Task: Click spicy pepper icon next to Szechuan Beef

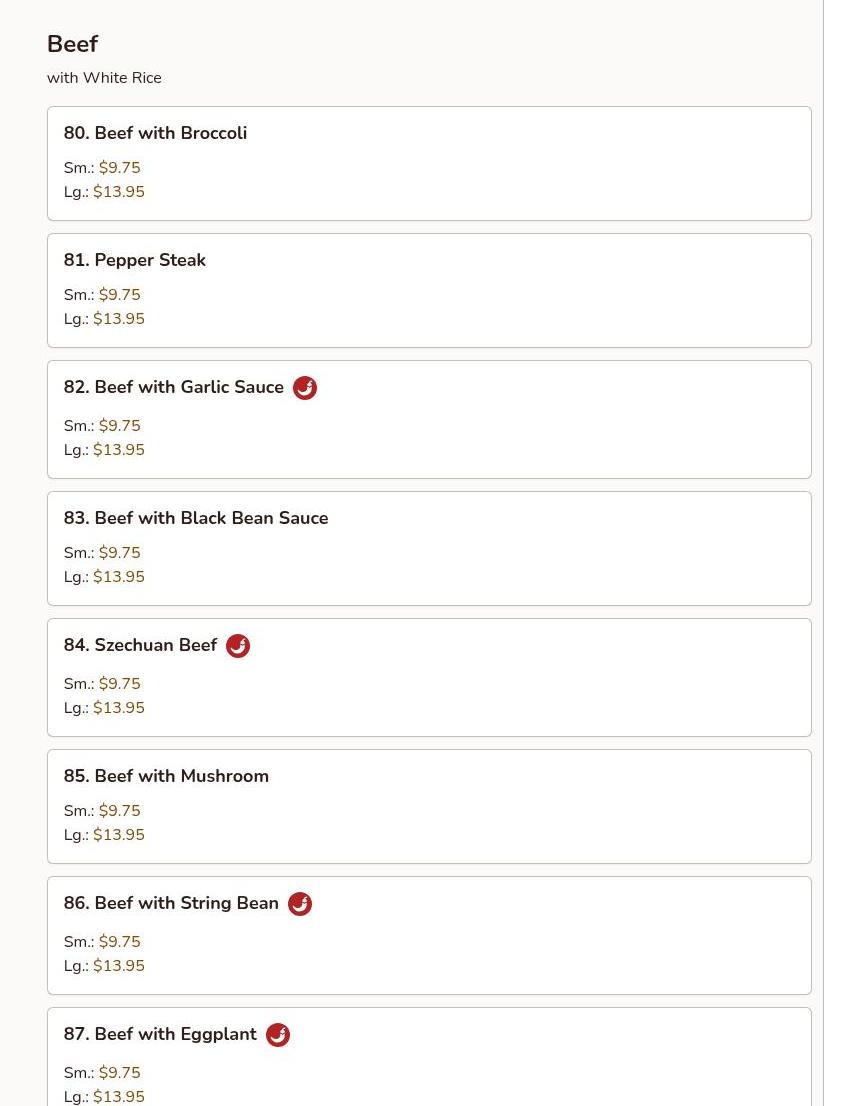Action: point(238,646)
